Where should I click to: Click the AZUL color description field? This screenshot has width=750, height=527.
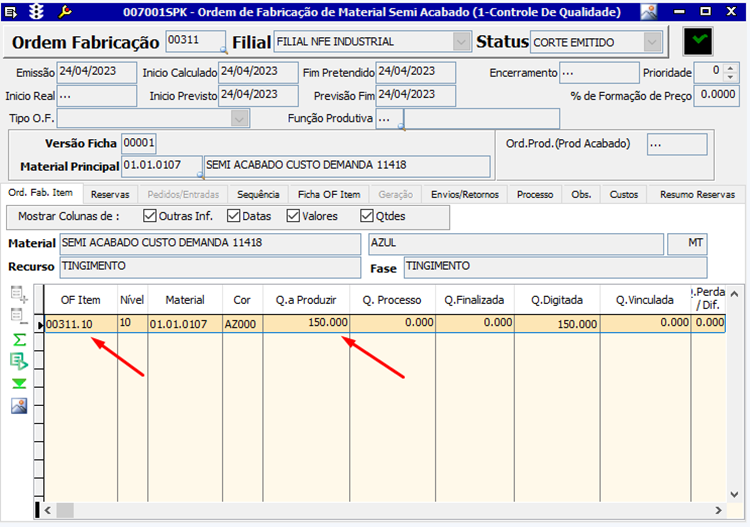pos(516,244)
